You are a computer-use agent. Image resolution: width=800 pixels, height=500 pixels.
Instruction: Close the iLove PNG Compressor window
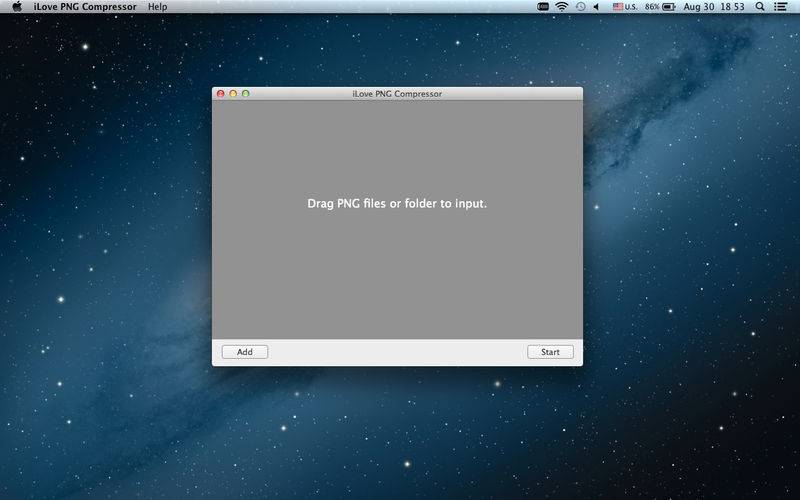[x=221, y=94]
